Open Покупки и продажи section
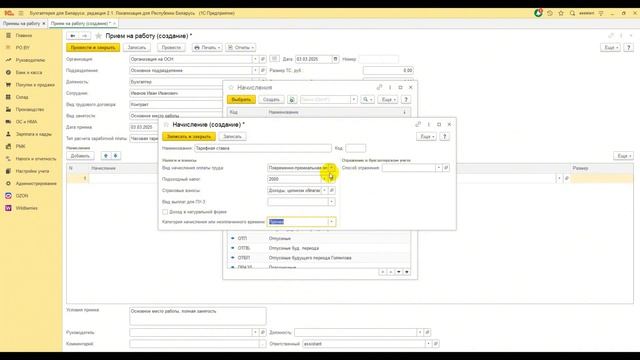The image size is (640, 360). click(35, 85)
